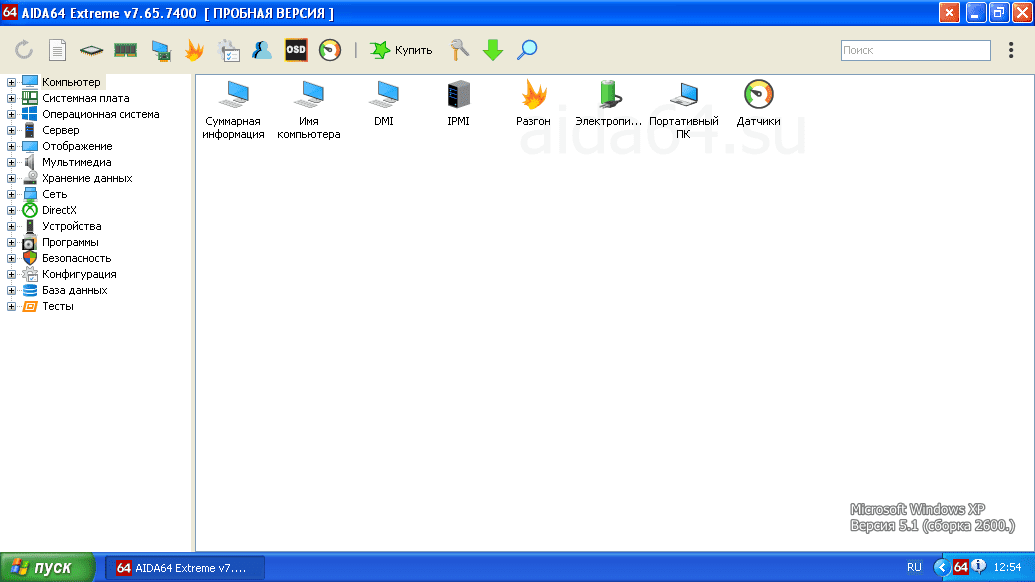
Task: Open the Report page icon
Action: pyautogui.click(x=57, y=50)
